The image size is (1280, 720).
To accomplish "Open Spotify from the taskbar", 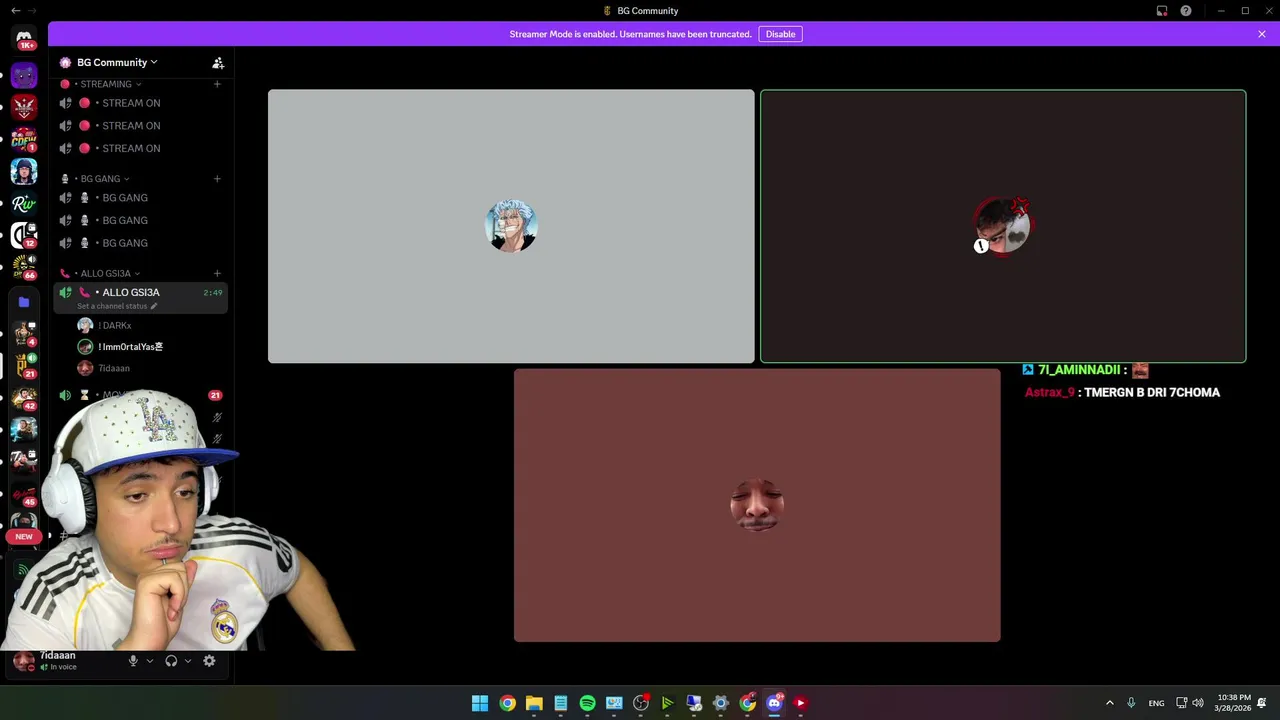I will click(587, 703).
